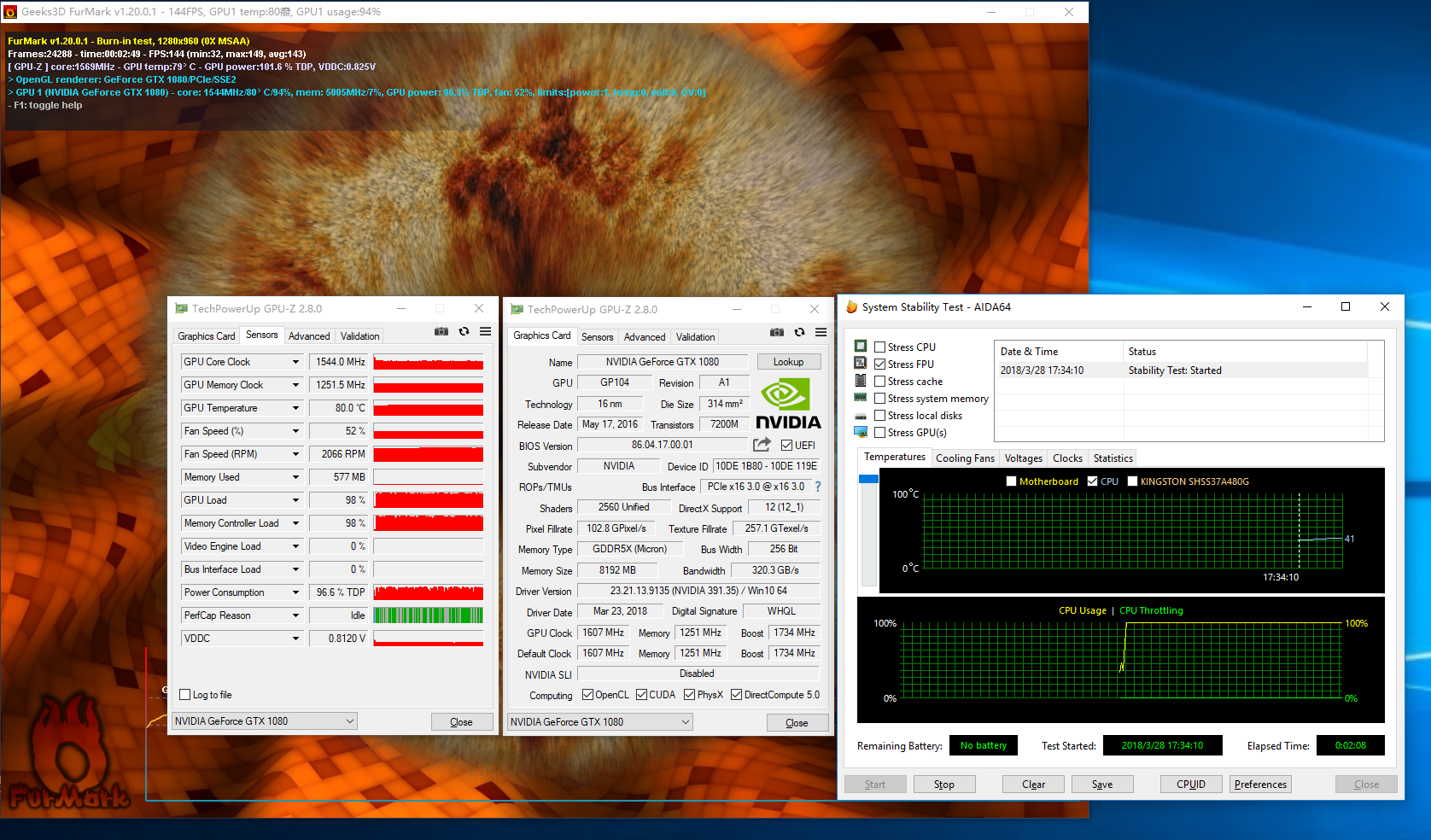Open GPU selector dropdown below Log to file

[264, 721]
